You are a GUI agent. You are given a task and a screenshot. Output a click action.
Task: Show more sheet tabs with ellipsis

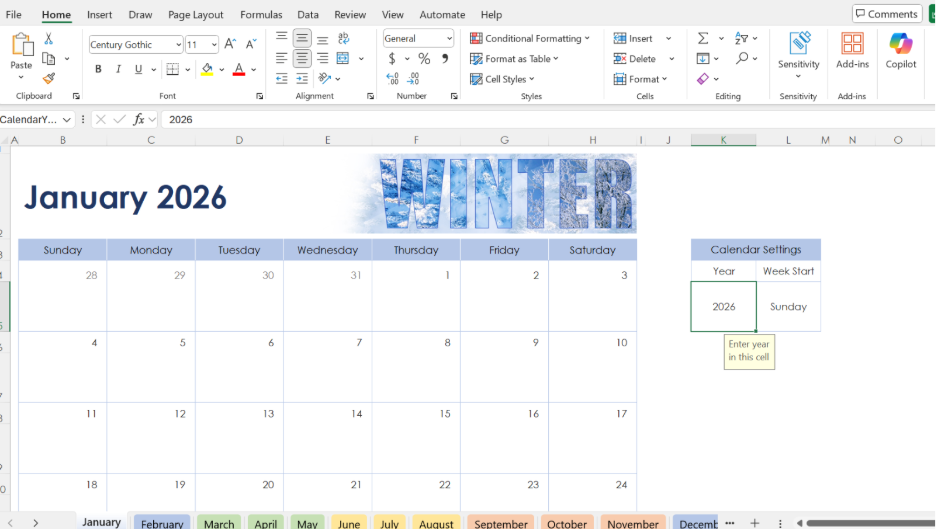click(729, 523)
